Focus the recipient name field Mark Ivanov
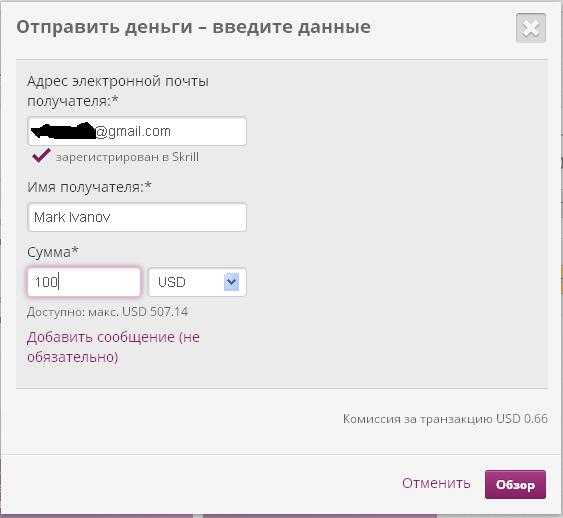This screenshot has width=563, height=518. [x=137, y=217]
